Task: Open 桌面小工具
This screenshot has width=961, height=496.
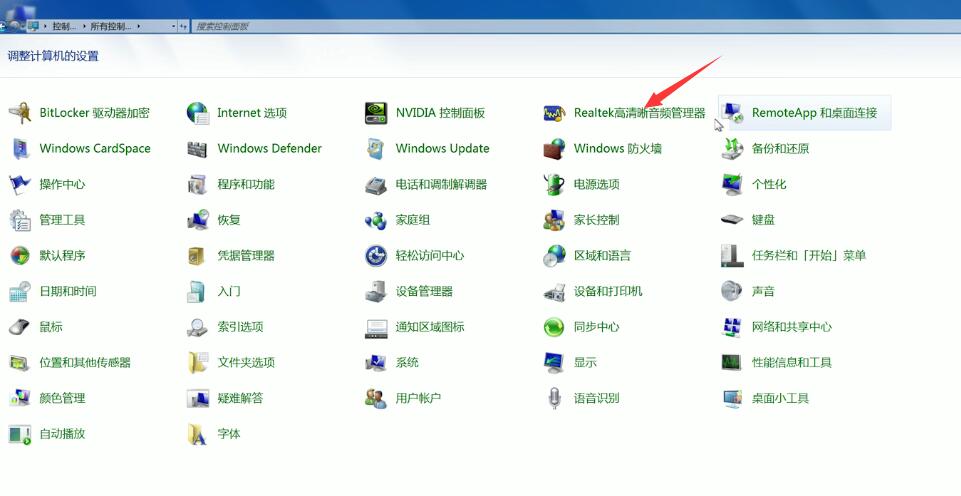Action: click(765, 398)
